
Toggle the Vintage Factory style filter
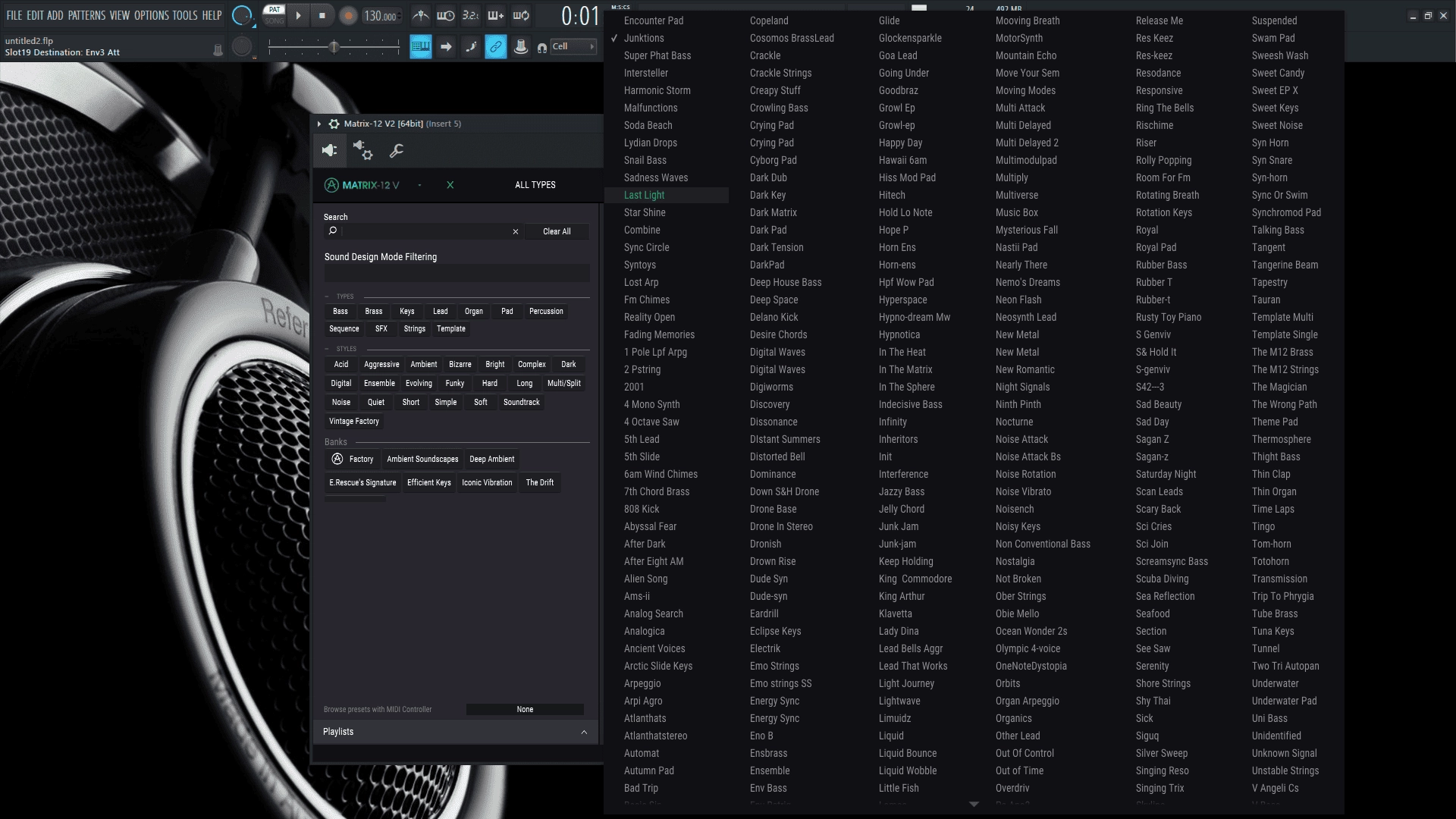(x=354, y=421)
